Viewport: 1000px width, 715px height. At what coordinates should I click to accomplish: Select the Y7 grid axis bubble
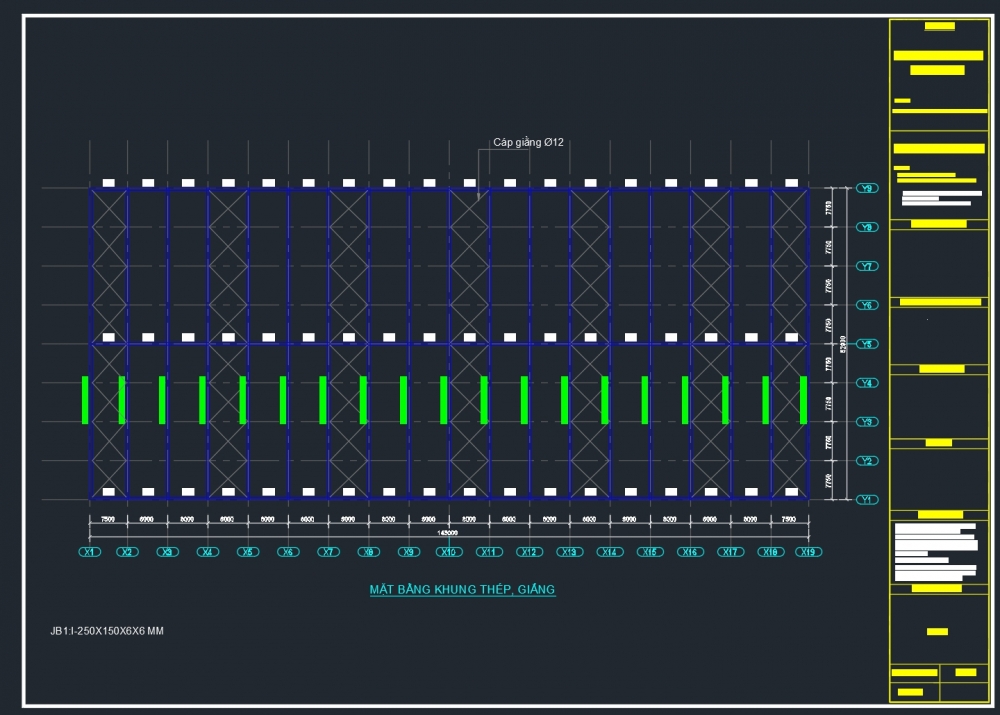(x=867, y=266)
